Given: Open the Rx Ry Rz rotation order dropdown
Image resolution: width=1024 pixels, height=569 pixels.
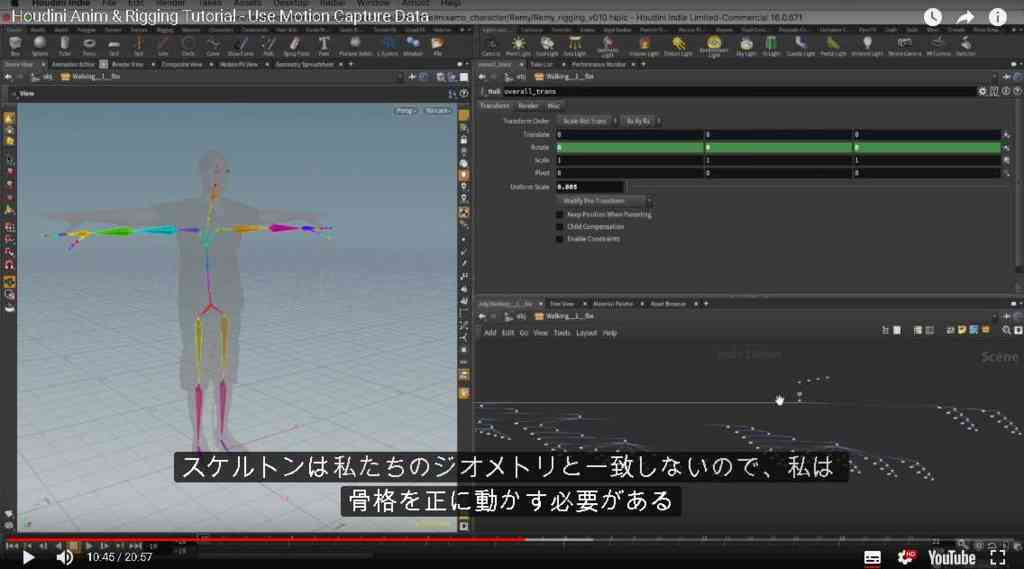Looking at the screenshot, I should tap(640, 121).
